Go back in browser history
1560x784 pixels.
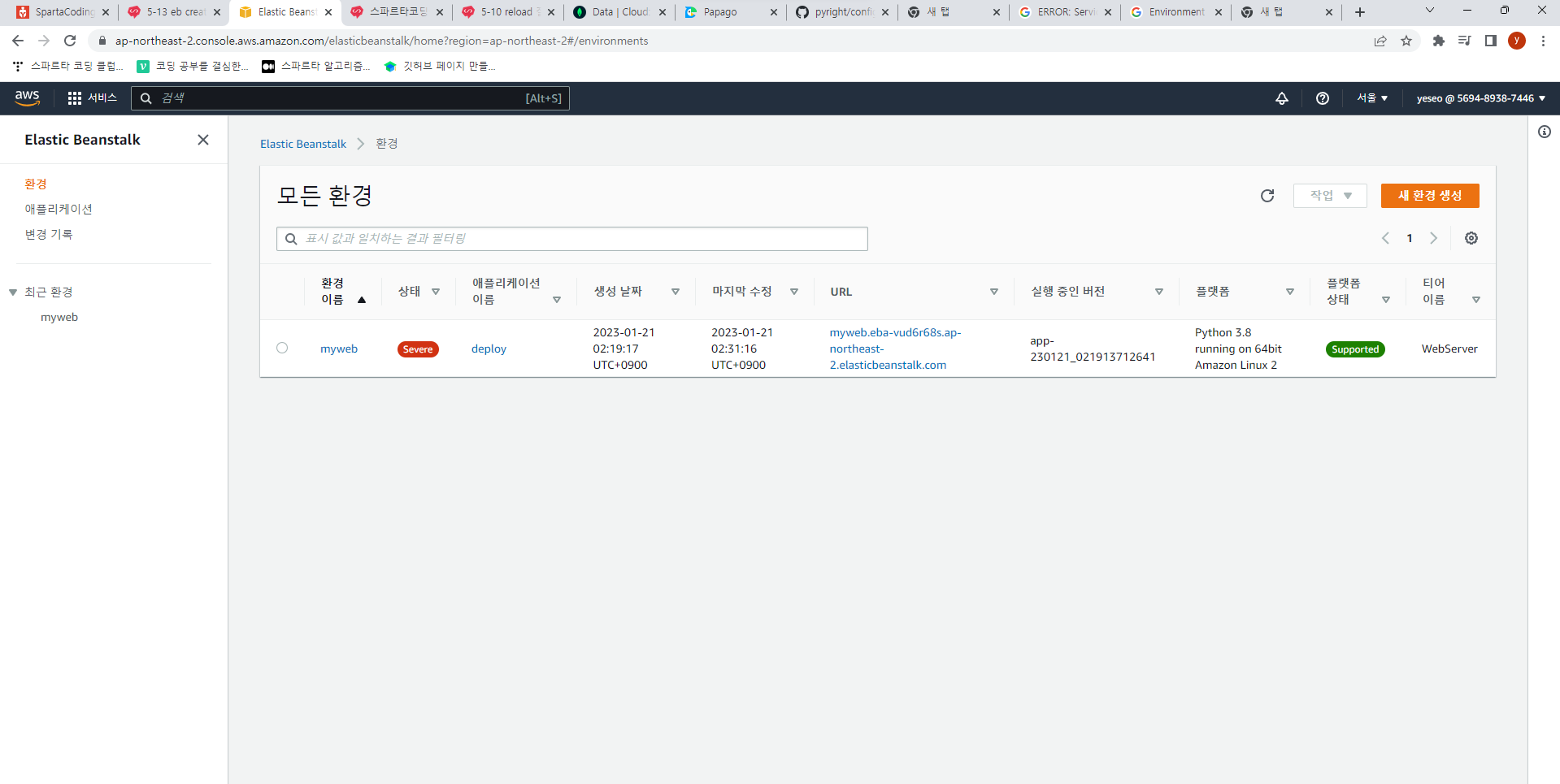pyautogui.click(x=18, y=41)
